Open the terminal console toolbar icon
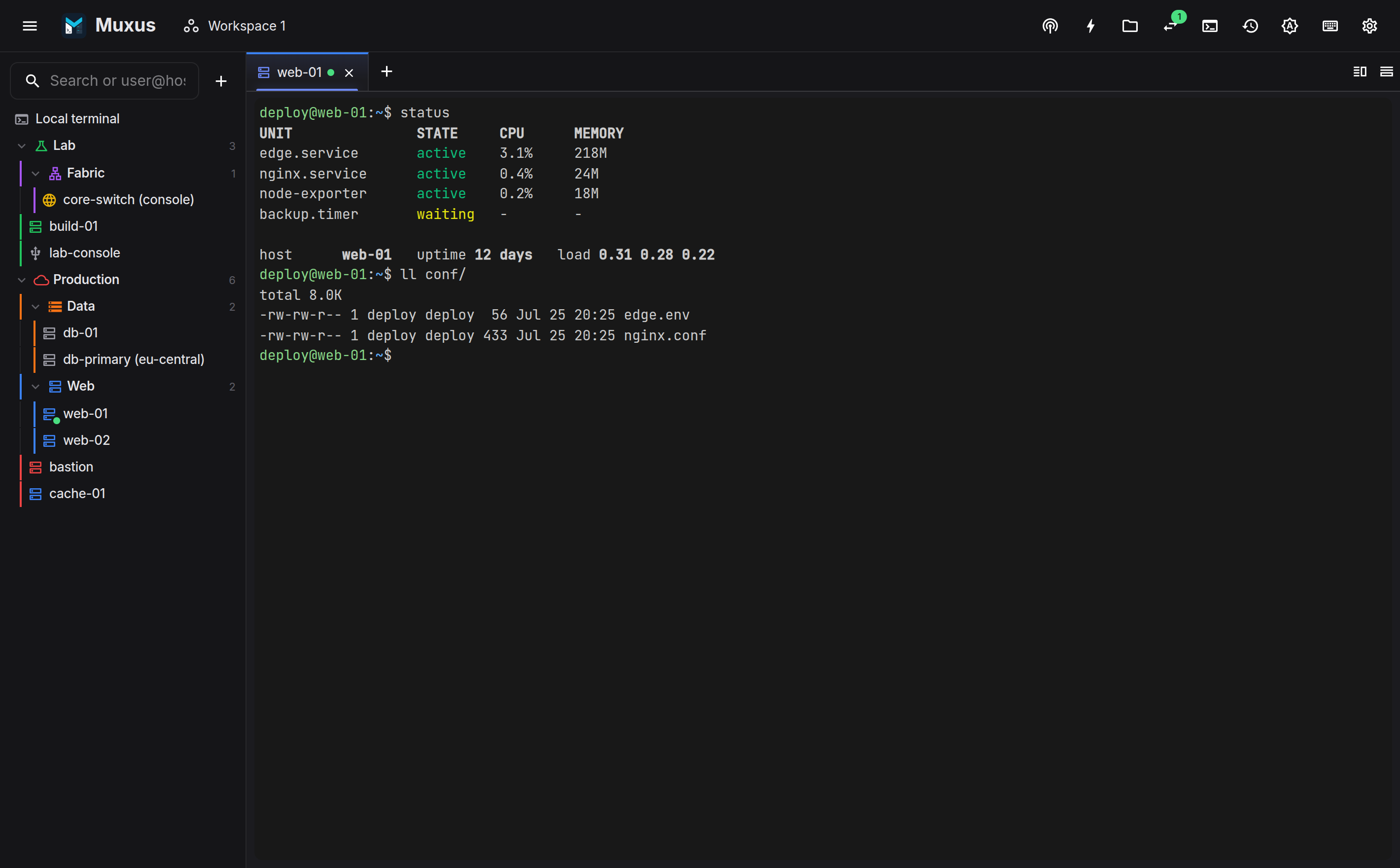Viewport: 1400px width, 868px height. (1210, 26)
